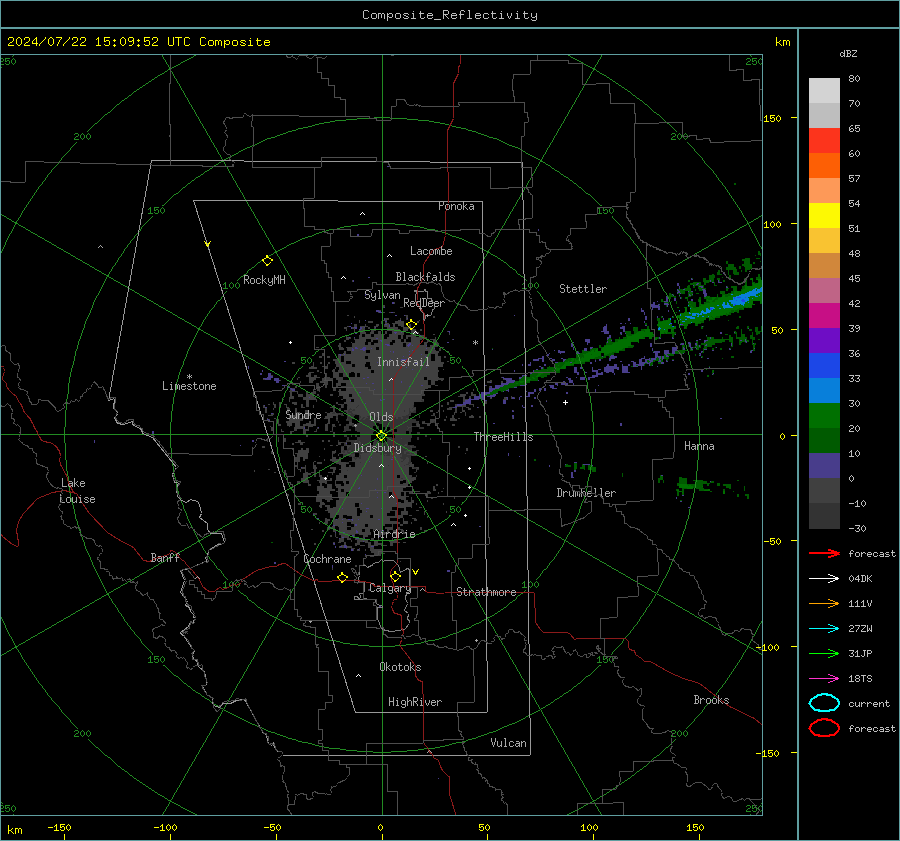
Task: Pick the purple swatch below 39
Action: [x=824, y=340]
